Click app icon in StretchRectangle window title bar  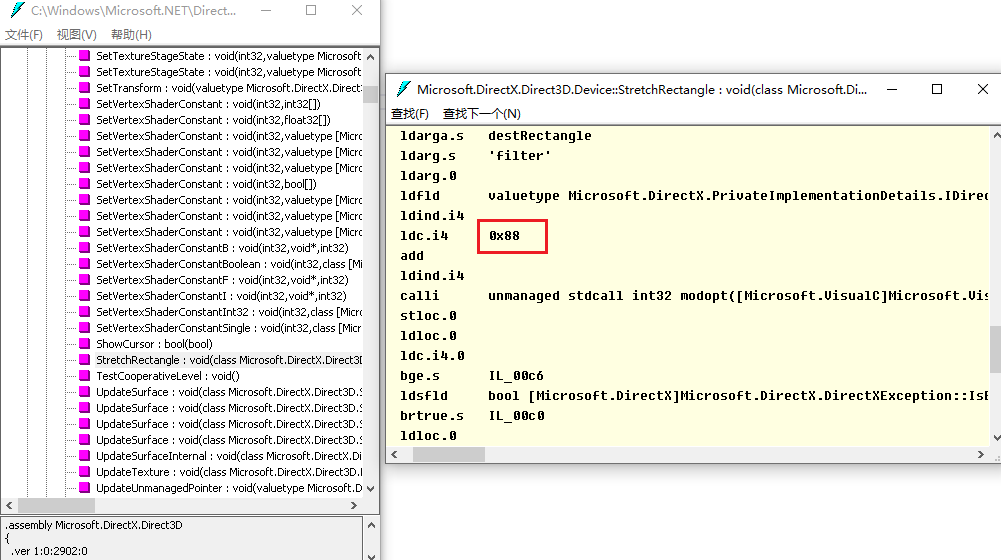click(403, 89)
